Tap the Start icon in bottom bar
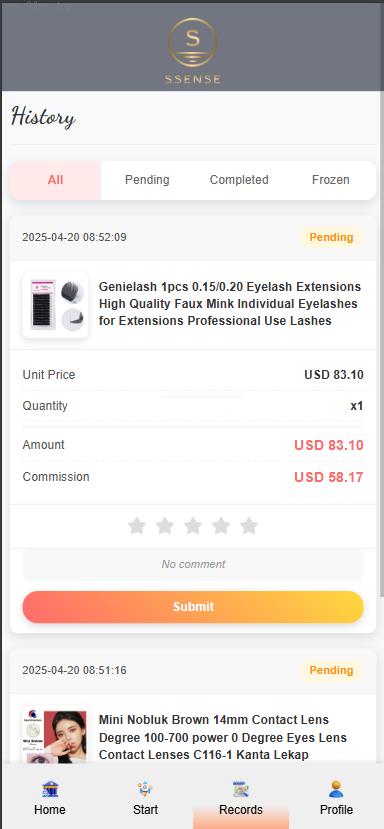 tap(145, 790)
